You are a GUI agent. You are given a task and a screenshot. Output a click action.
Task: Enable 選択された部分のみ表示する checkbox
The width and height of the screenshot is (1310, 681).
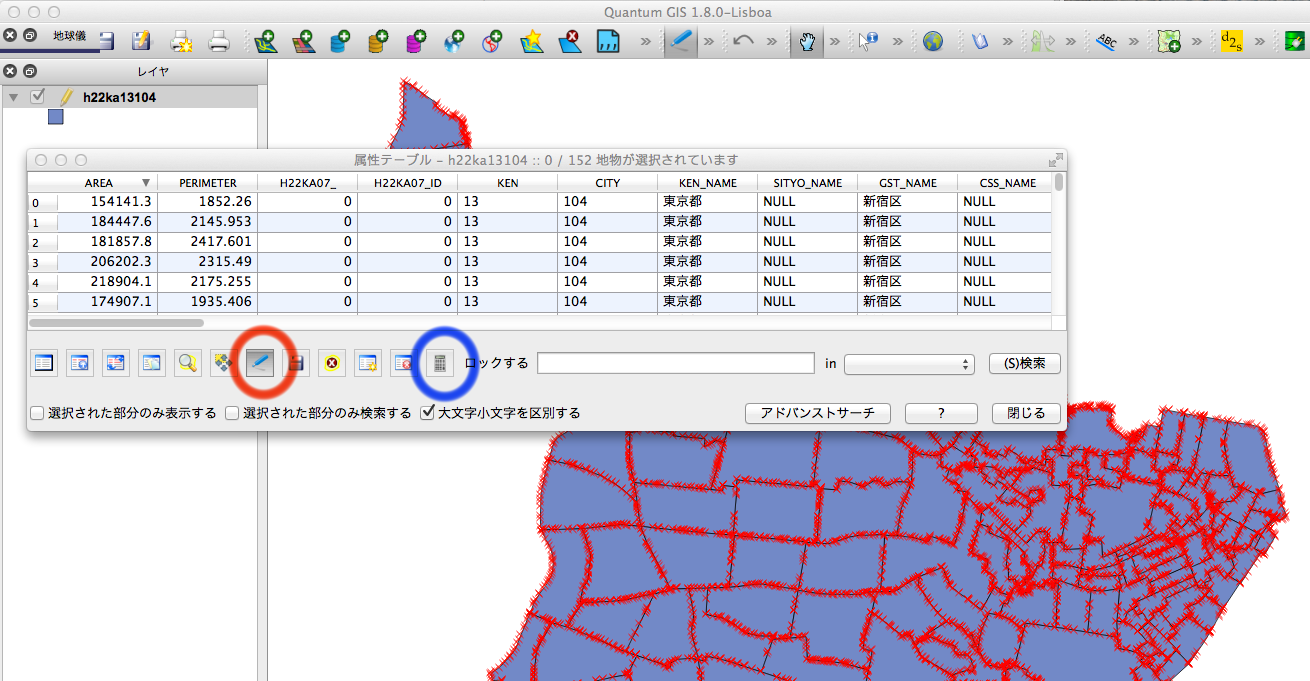tap(37, 413)
